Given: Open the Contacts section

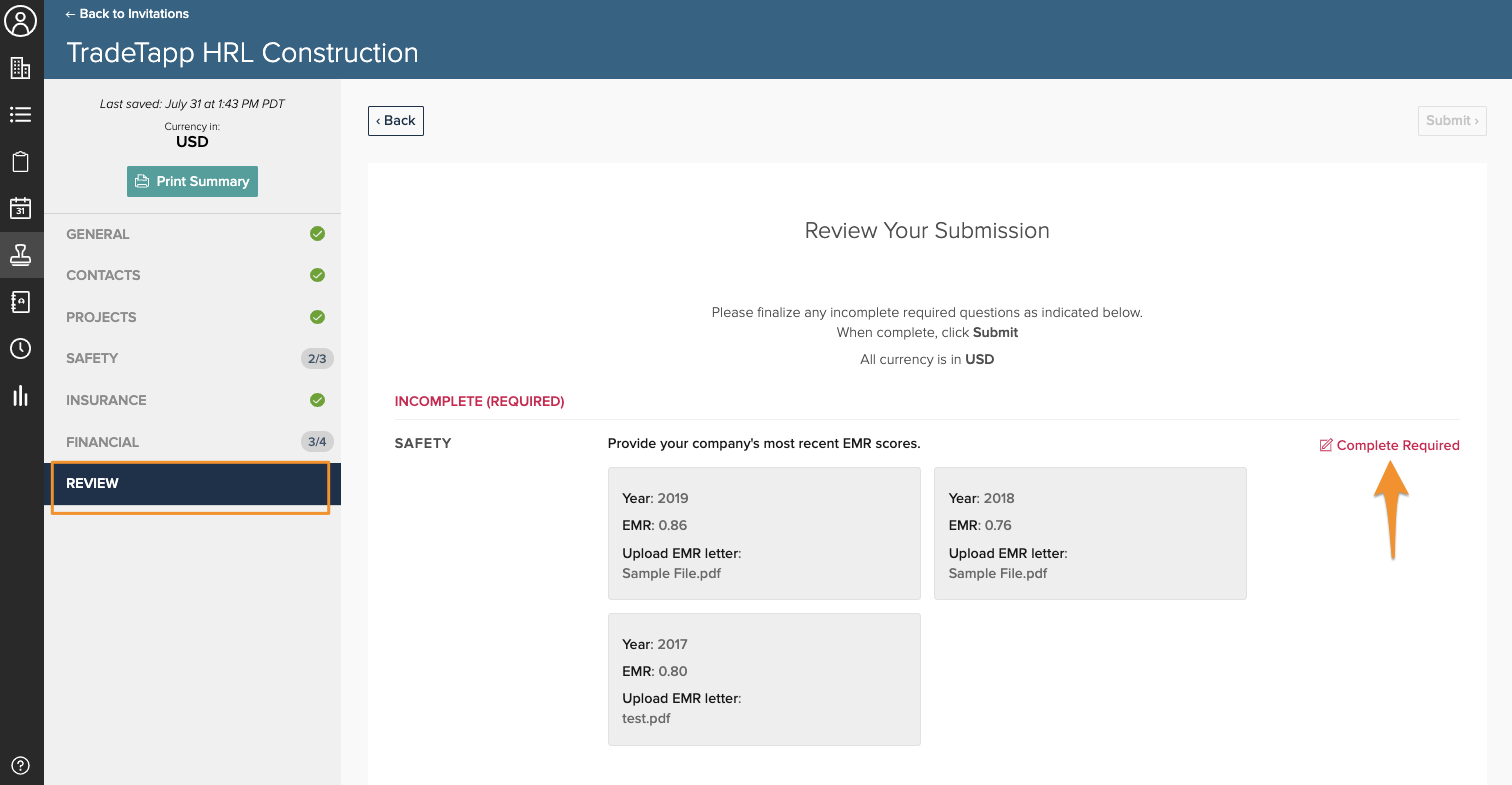Looking at the screenshot, I should (103, 275).
